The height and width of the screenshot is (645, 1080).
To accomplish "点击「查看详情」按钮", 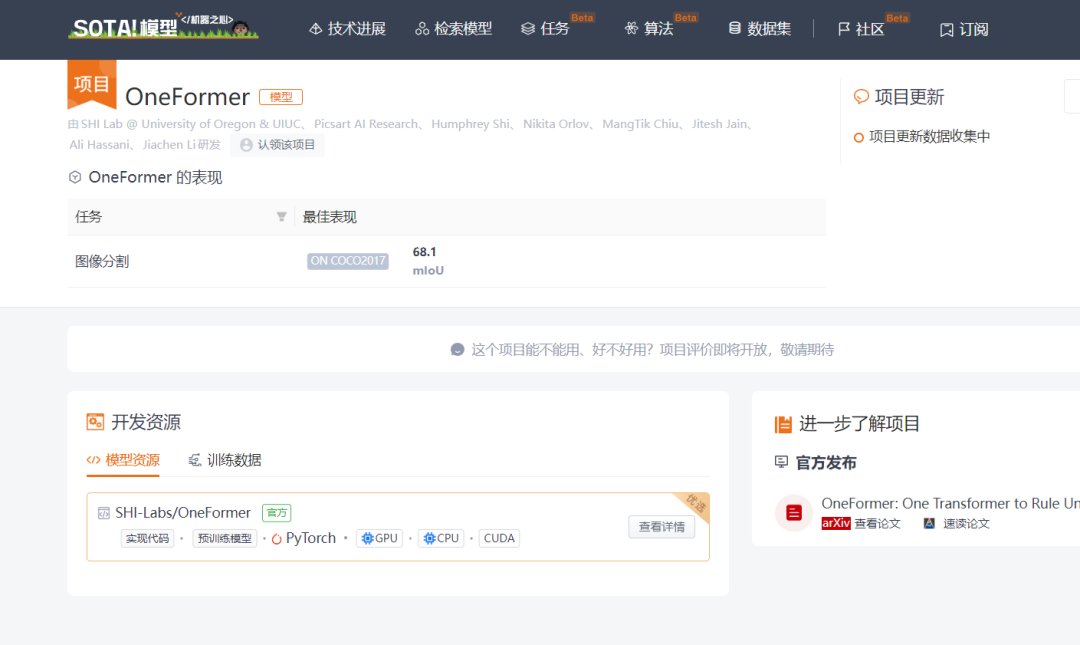I will pos(661,527).
